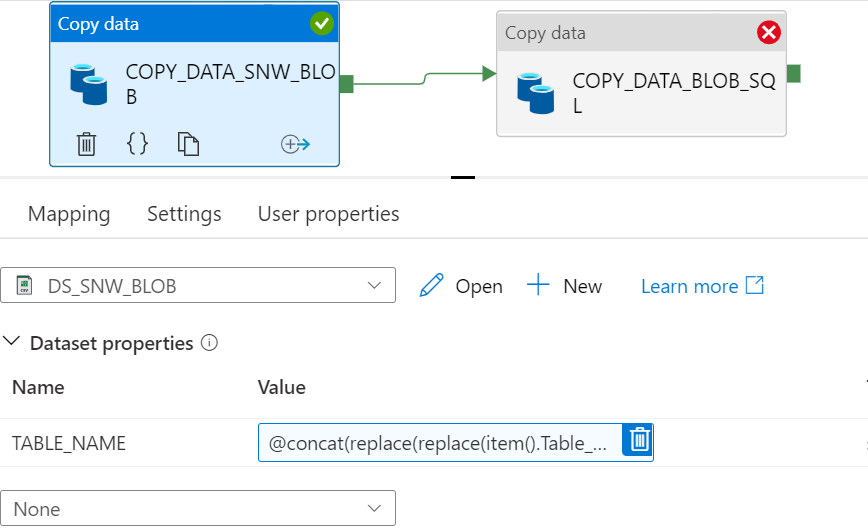Click red error icon on COPY_DATA_BLOB_SQL

[x=769, y=32]
